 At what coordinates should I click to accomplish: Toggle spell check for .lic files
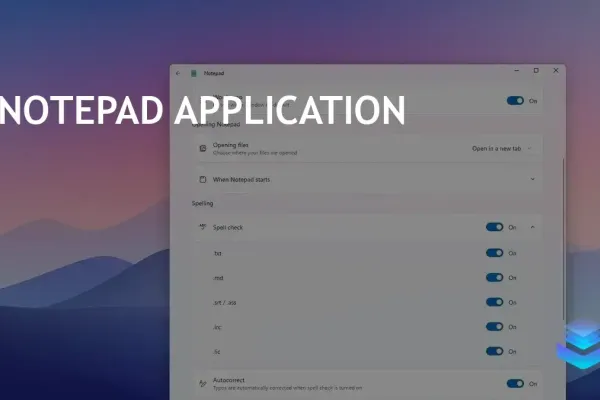[494, 351]
